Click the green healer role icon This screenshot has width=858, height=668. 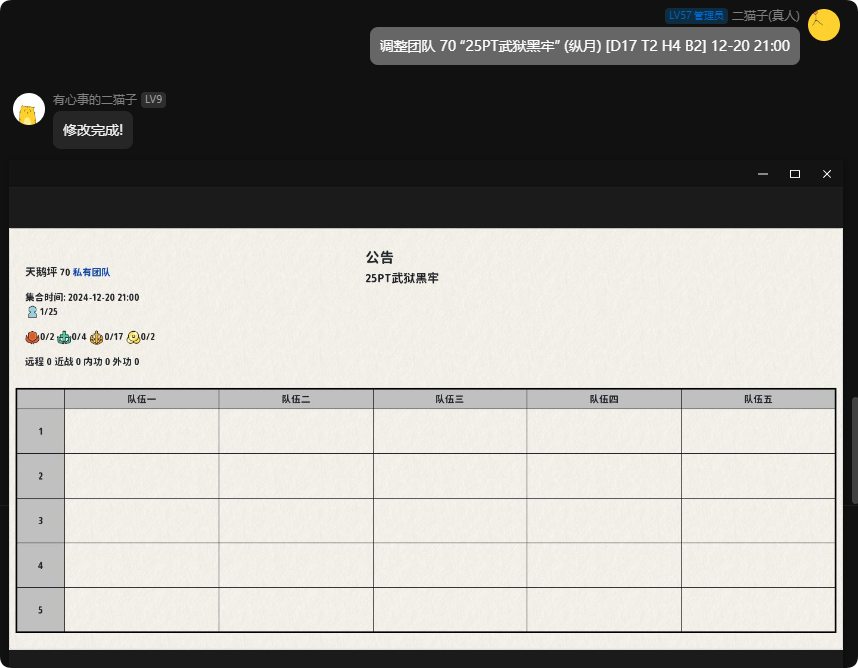64,337
